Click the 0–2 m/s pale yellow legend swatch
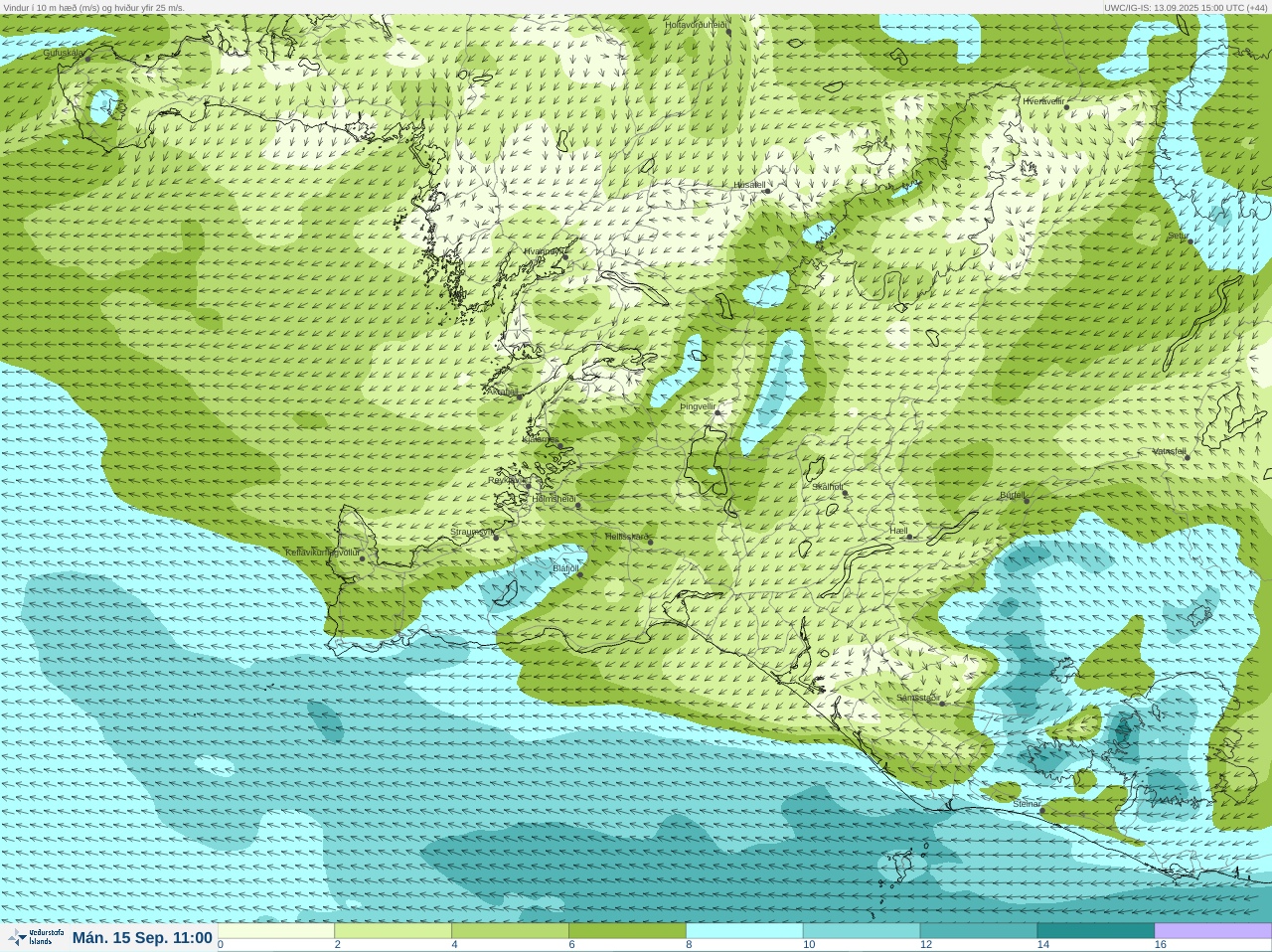The image size is (1272, 952). click(x=276, y=931)
